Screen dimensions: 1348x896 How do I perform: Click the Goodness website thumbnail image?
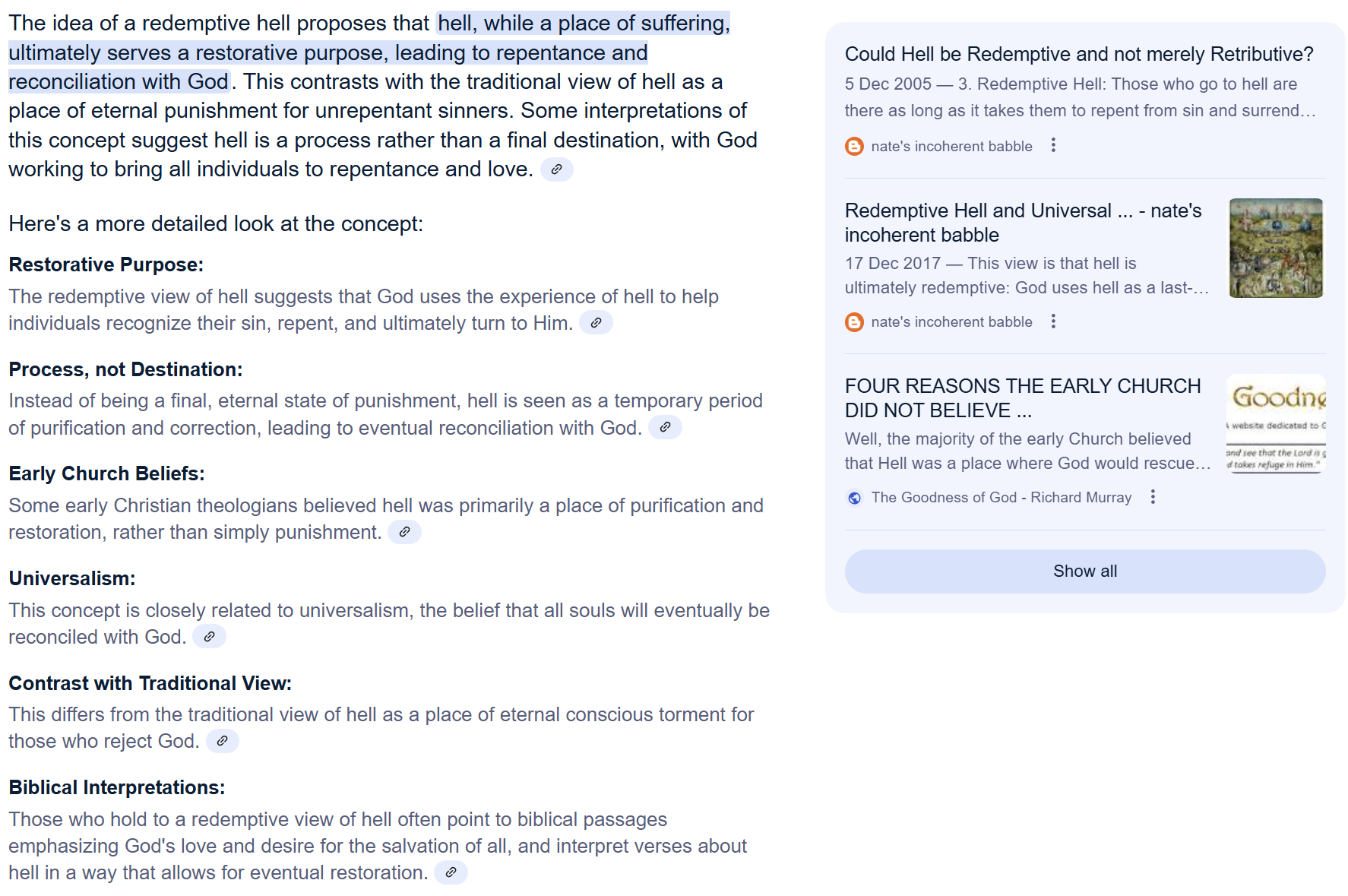tap(1276, 424)
